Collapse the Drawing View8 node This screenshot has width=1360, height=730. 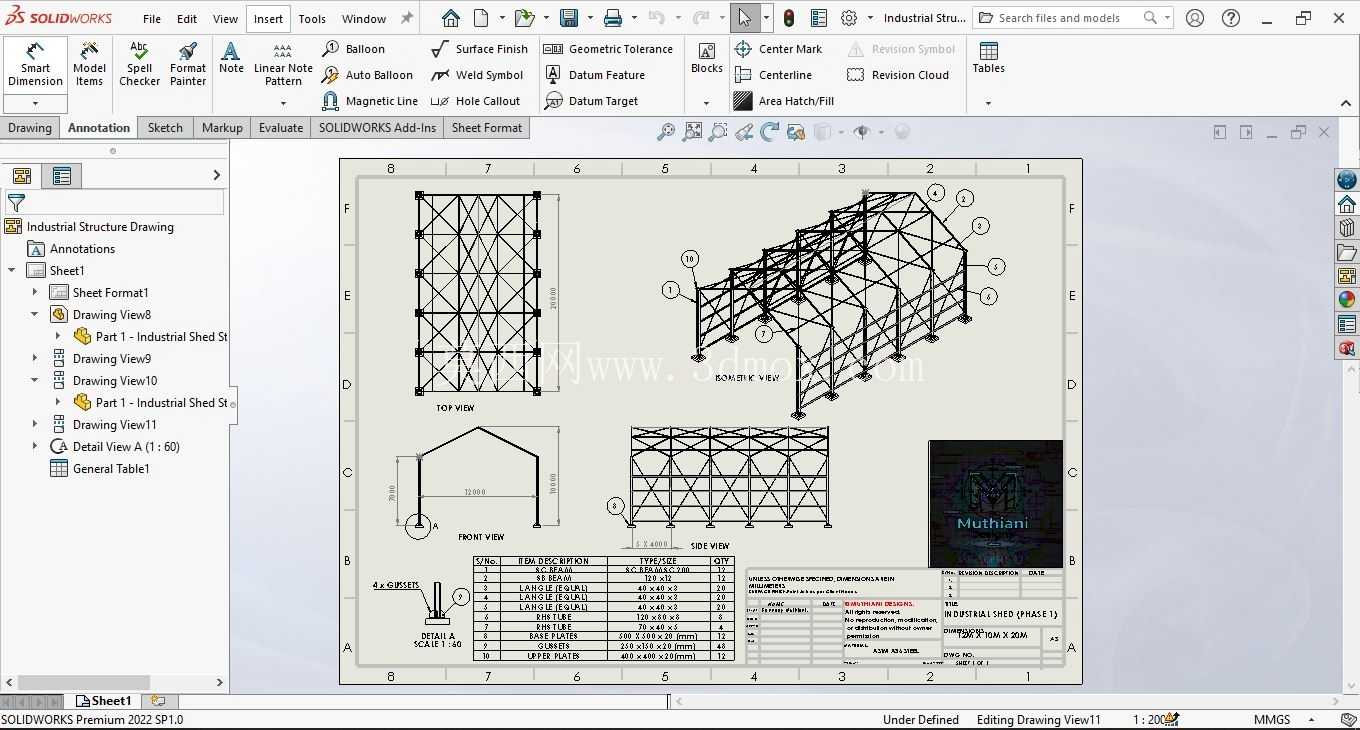35,315
